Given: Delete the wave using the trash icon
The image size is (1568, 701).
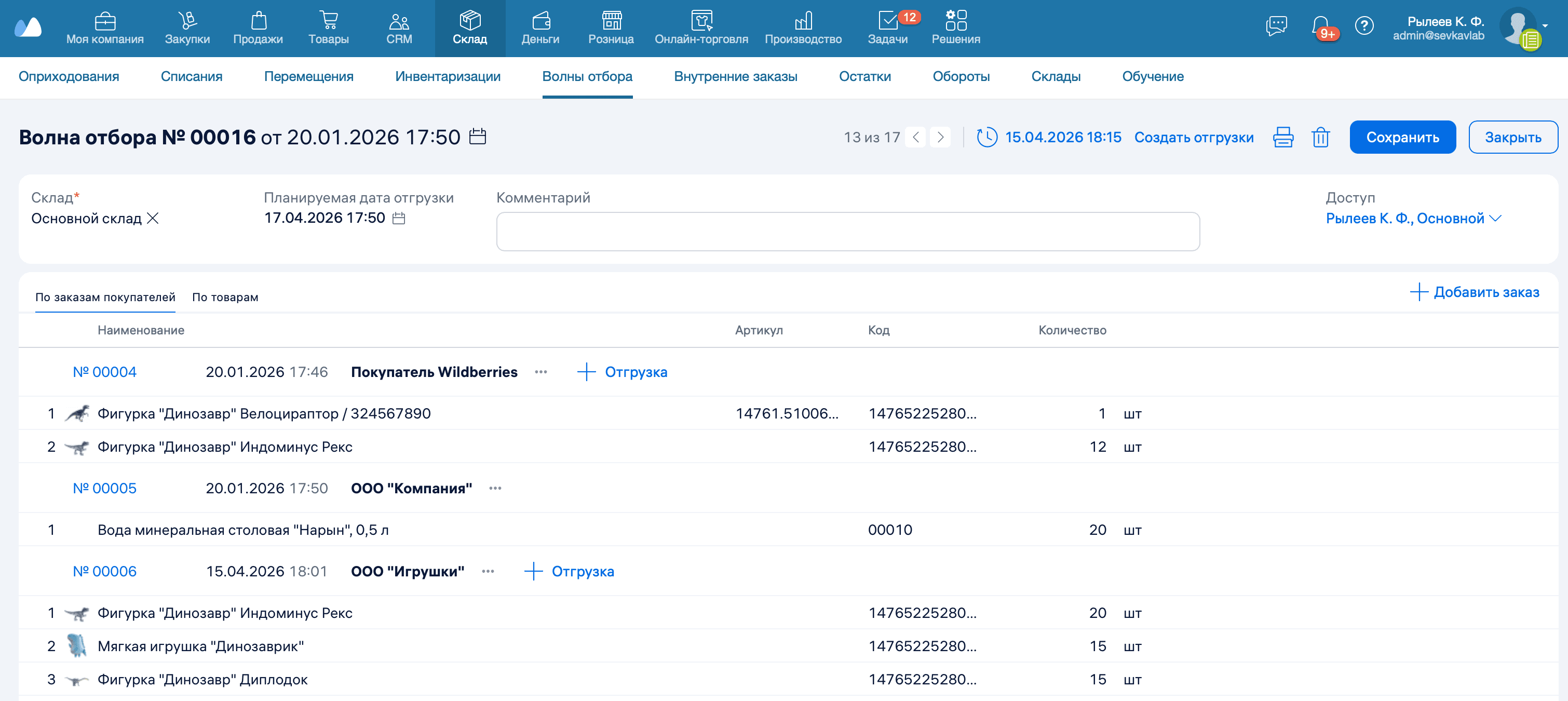Looking at the screenshot, I should [x=1320, y=137].
